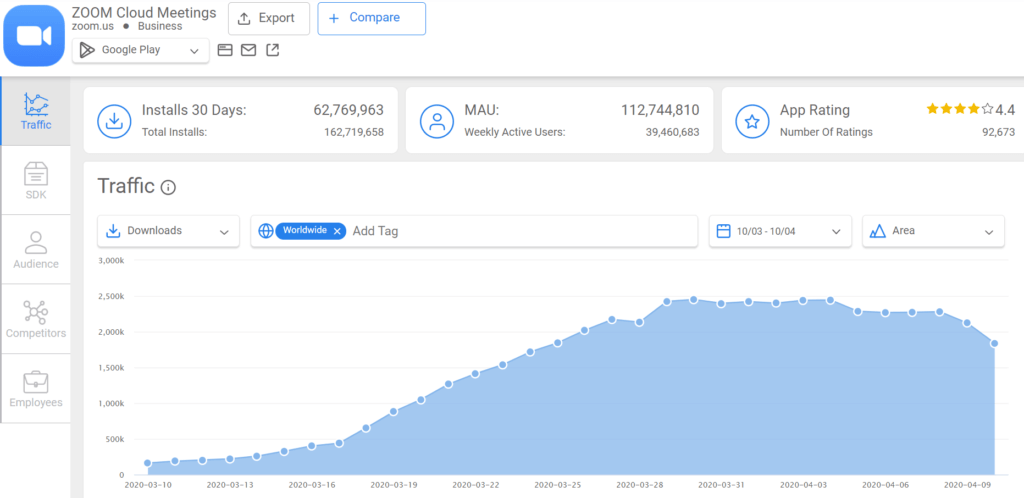Image resolution: width=1024 pixels, height=498 pixels.
Task: Open the Downloads metric dropdown
Action: click(x=168, y=231)
